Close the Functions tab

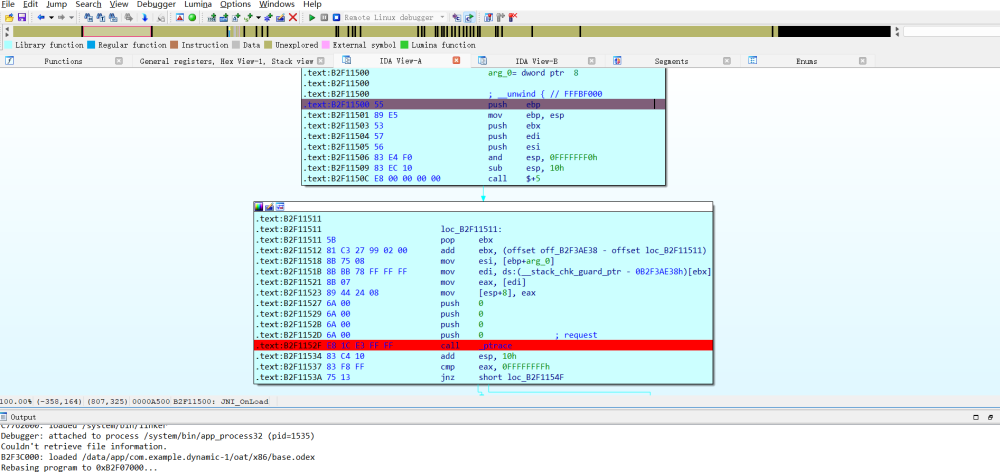pos(119,61)
